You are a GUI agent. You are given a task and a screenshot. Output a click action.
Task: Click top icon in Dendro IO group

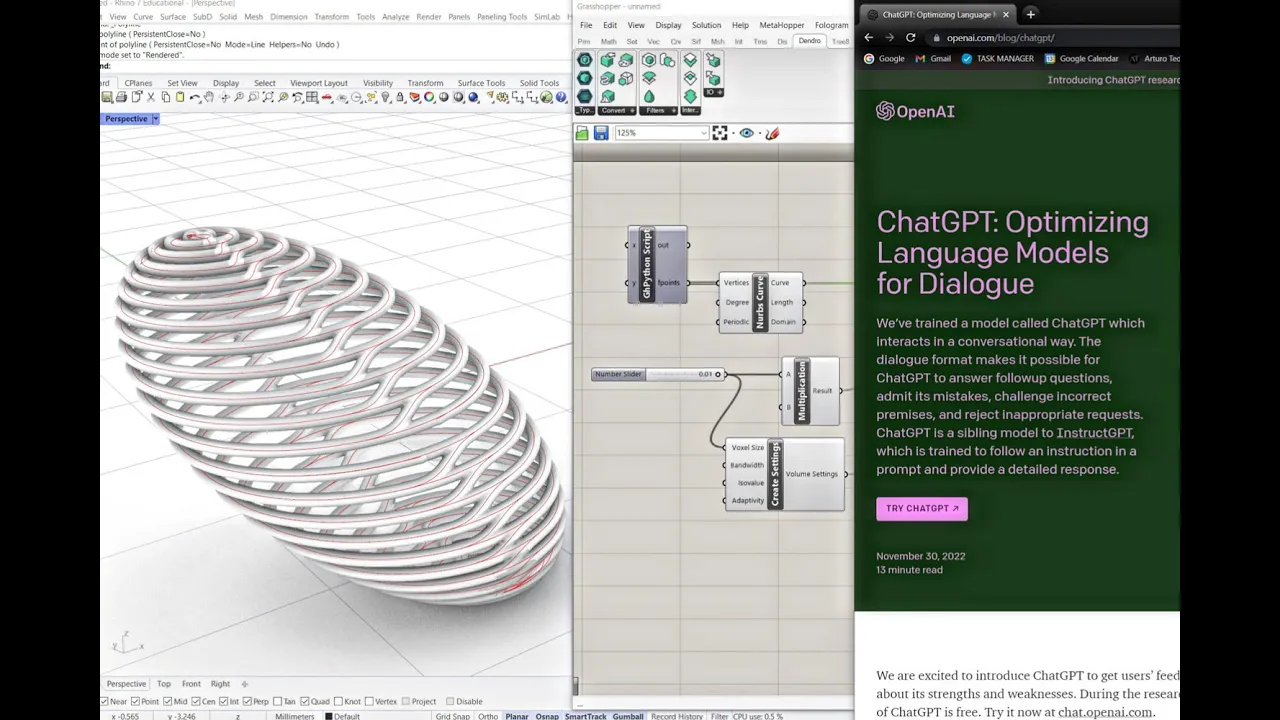pos(713,61)
